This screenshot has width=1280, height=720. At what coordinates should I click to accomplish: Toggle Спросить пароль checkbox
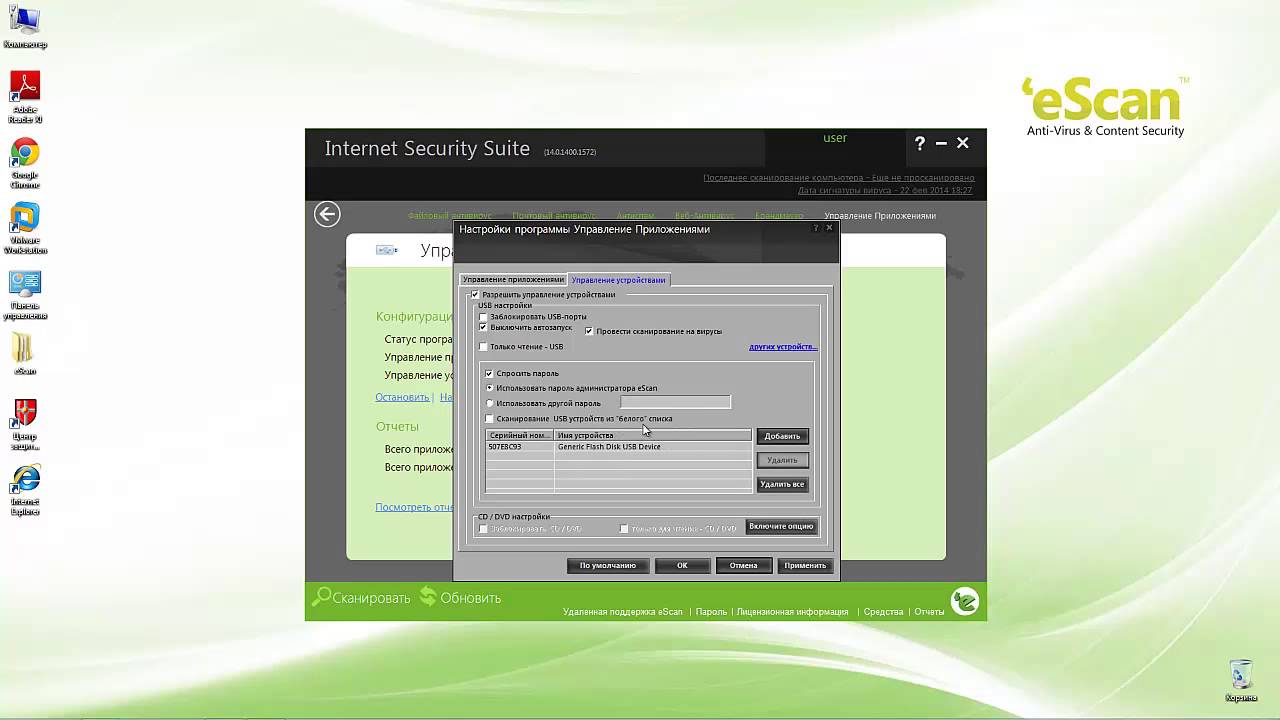pyautogui.click(x=489, y=373)
